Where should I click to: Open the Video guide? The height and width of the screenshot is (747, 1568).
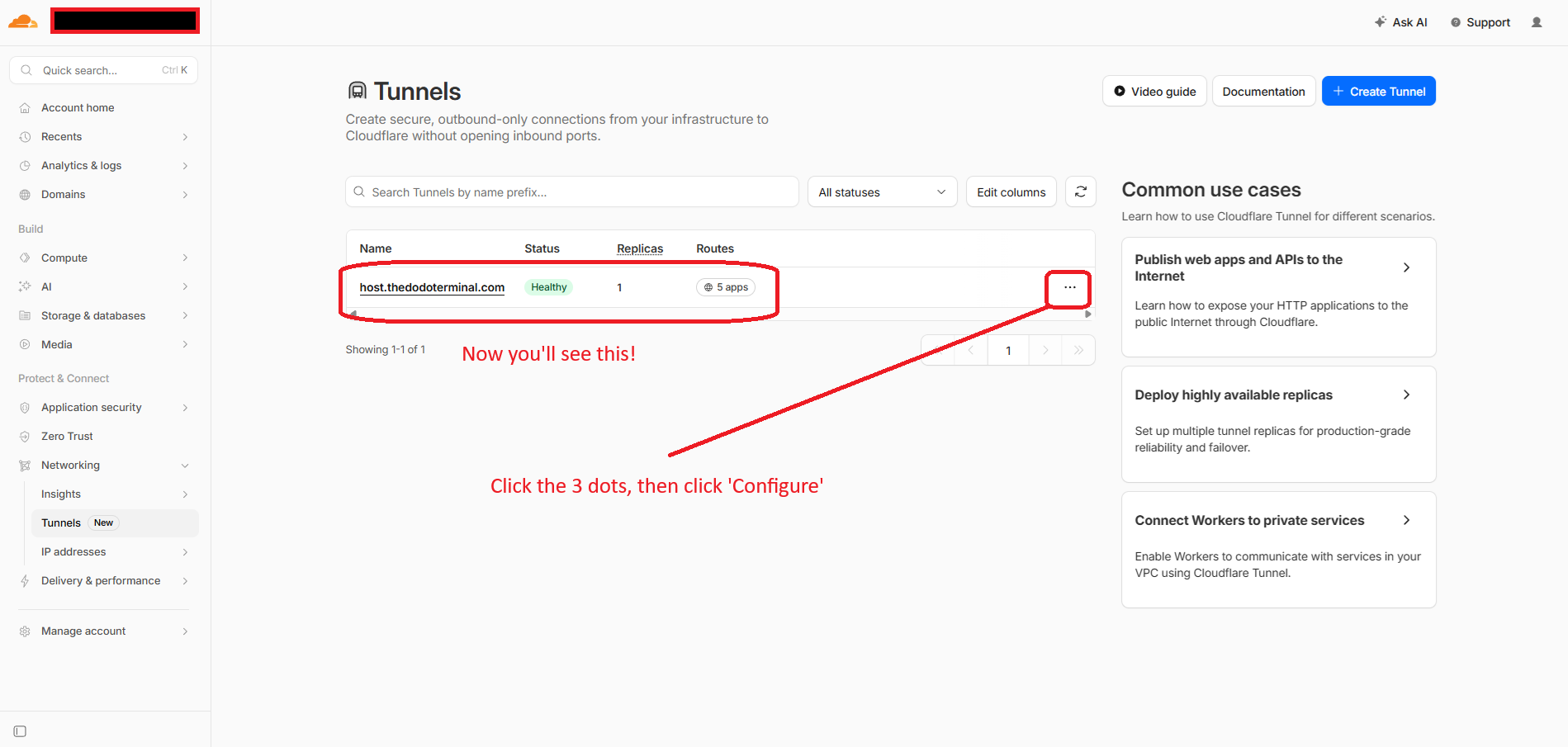[1154, 91]
